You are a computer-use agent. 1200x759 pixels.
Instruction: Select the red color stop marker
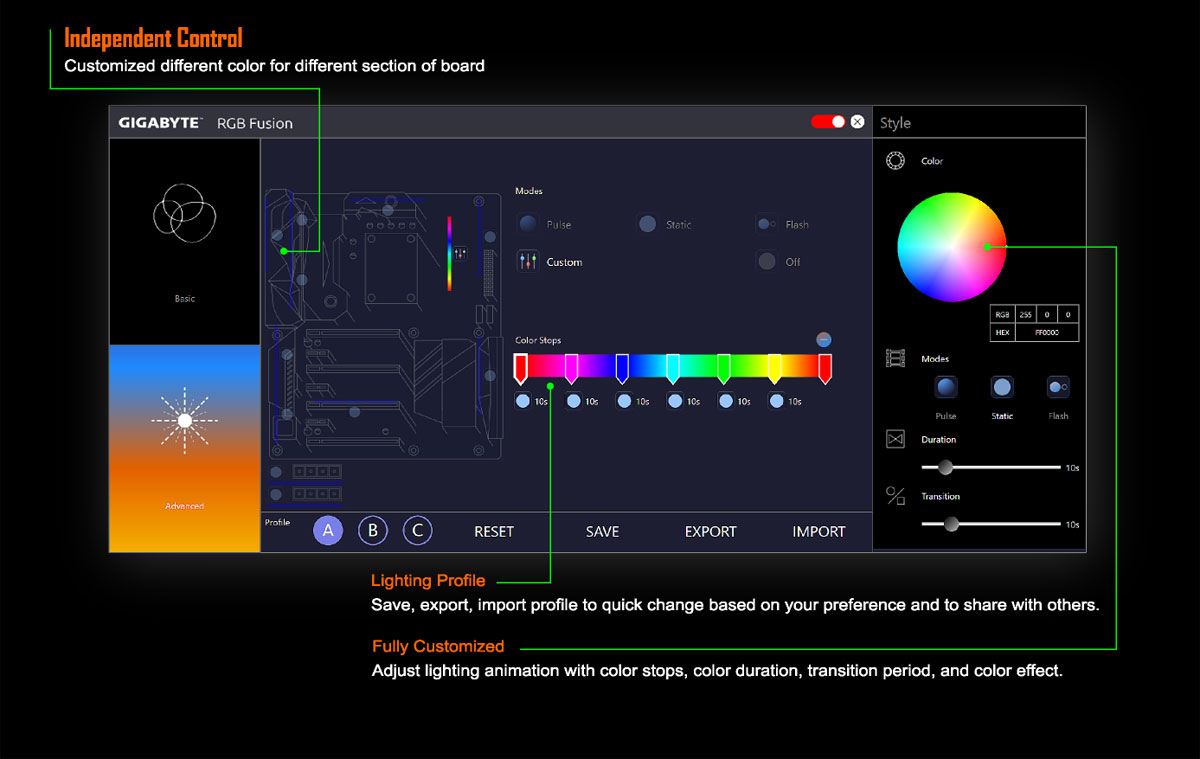521,366
